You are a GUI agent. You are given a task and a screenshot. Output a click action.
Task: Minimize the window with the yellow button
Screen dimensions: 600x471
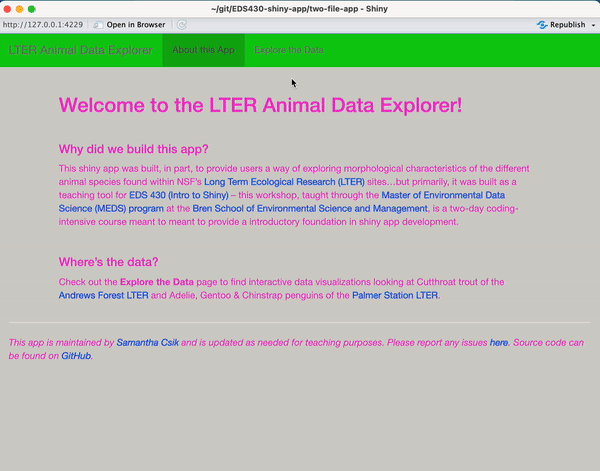coord(20,9)
